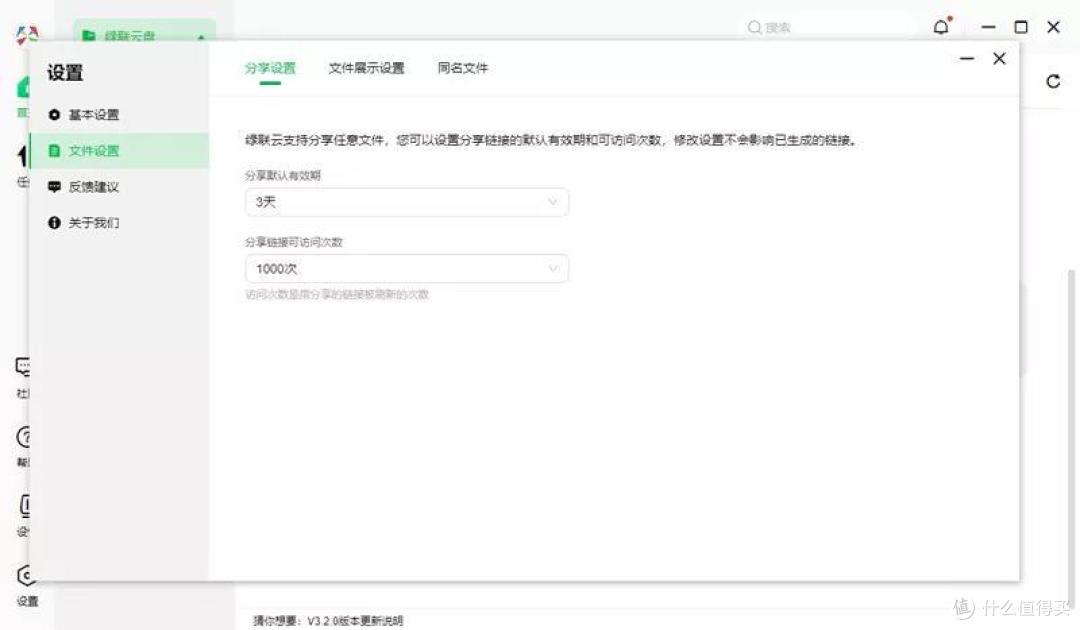This screenshot has height=630, width=1080.
Task: Close the settings dialog
Action: tap(999, 59)
